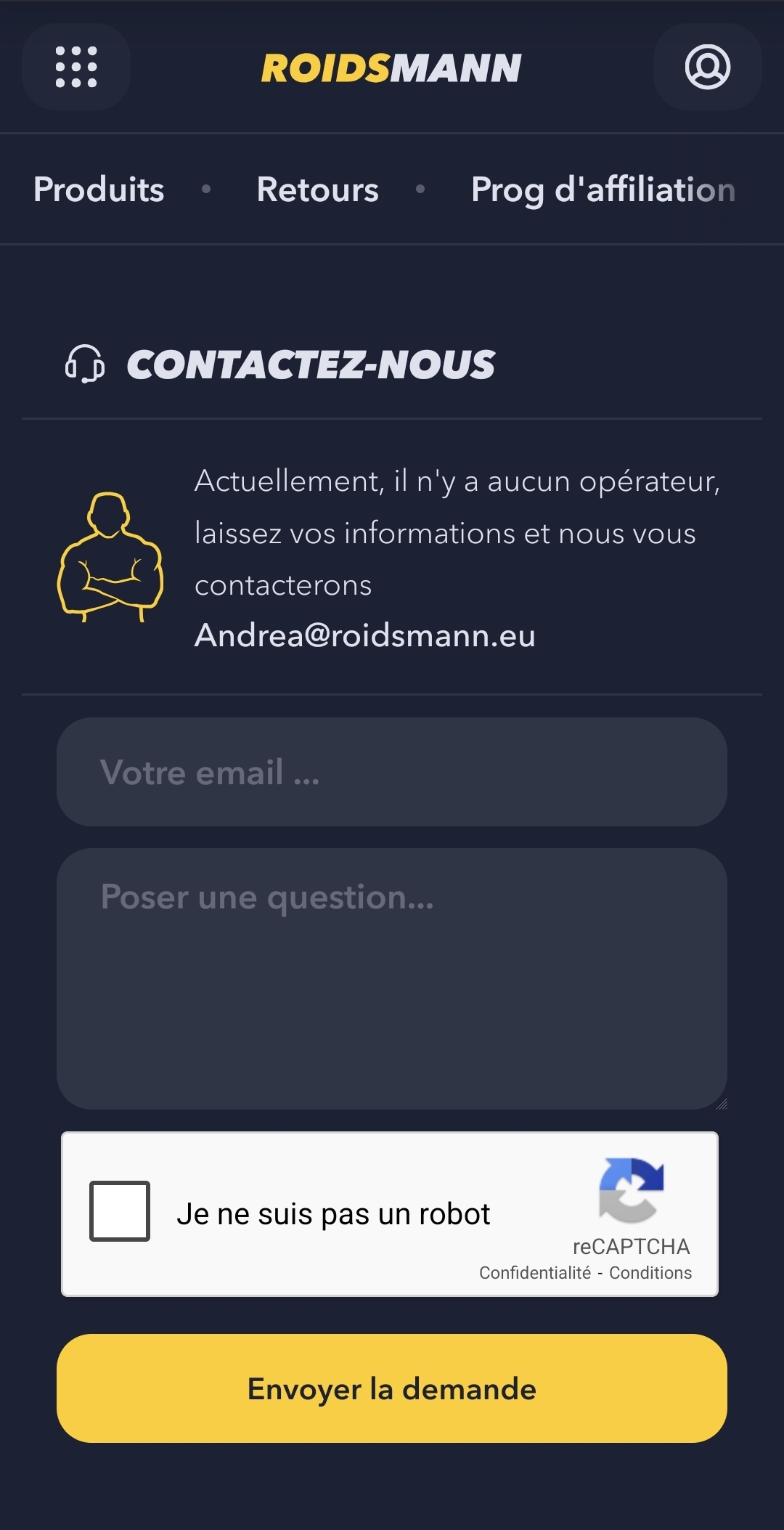Focus the "Votre email" input field
Image resolution: width=784 pixels, height=1530 pixels.
tap(392, 772)
